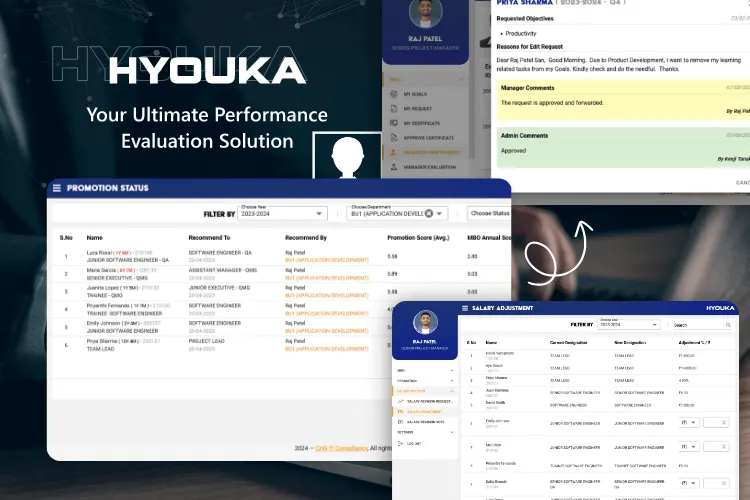Open hamburger menu in Salary Adjustment header
This screenshot has width=750, height=500.
tap(465, 308)
